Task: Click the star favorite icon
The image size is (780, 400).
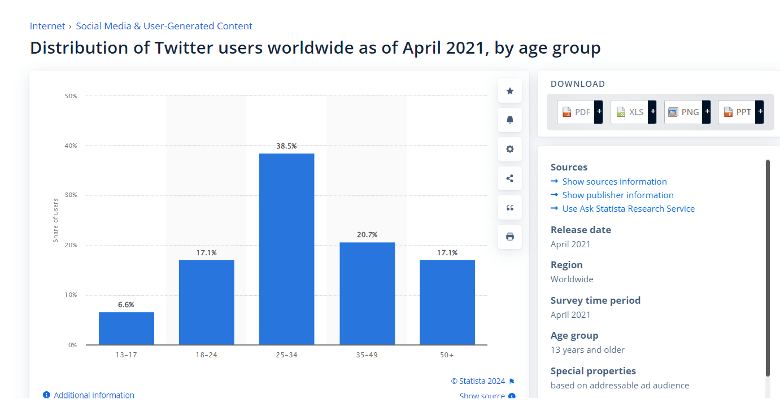Action: pyautogui.click(x=509, y=91)
